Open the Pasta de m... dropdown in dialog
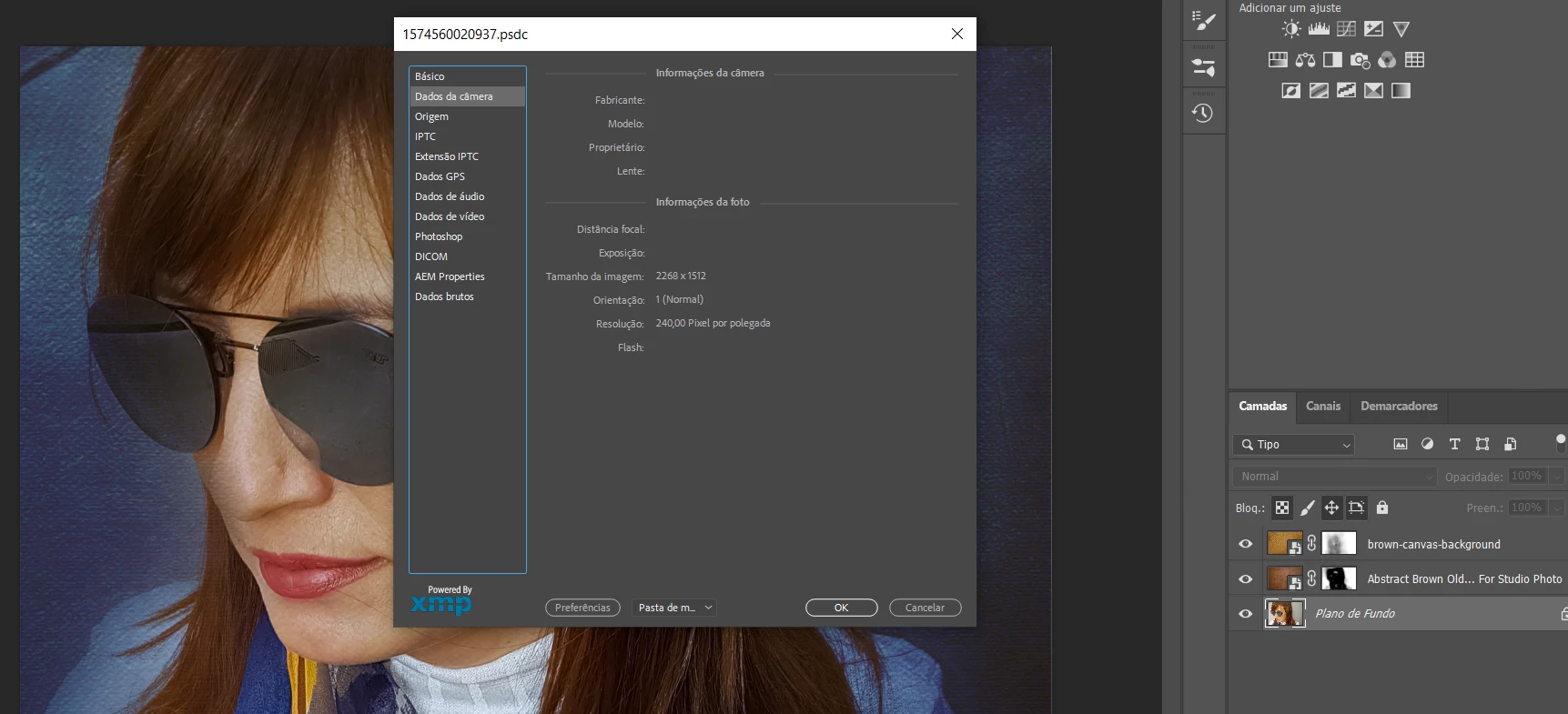 coord(674,608)
